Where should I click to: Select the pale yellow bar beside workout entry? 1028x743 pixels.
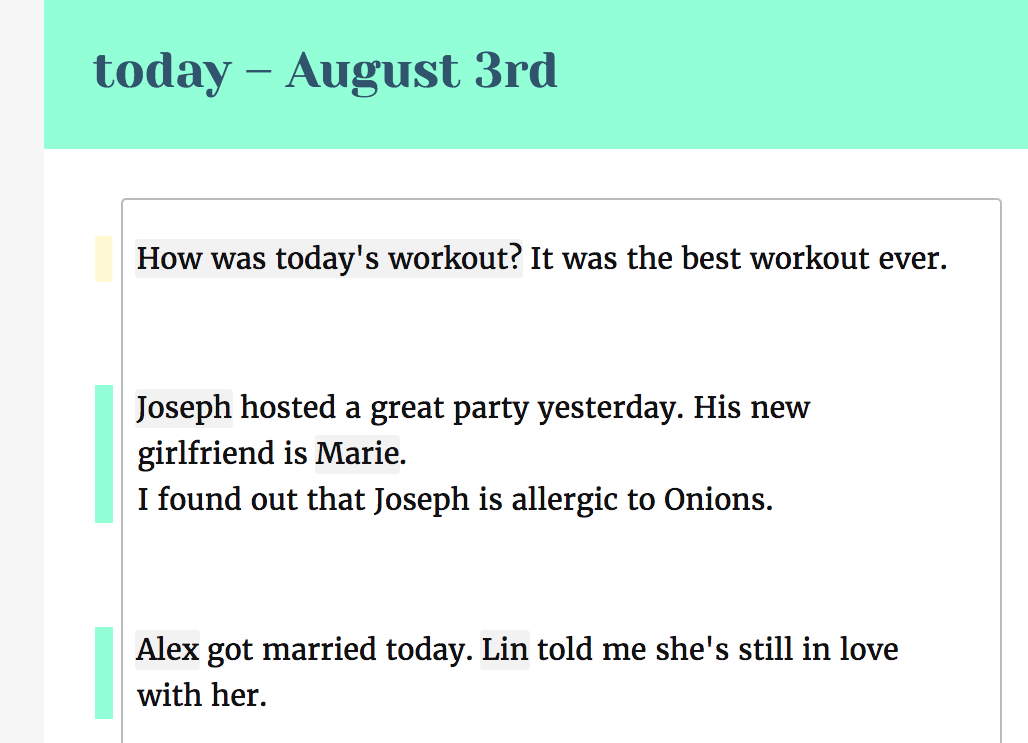pos(104,259)
